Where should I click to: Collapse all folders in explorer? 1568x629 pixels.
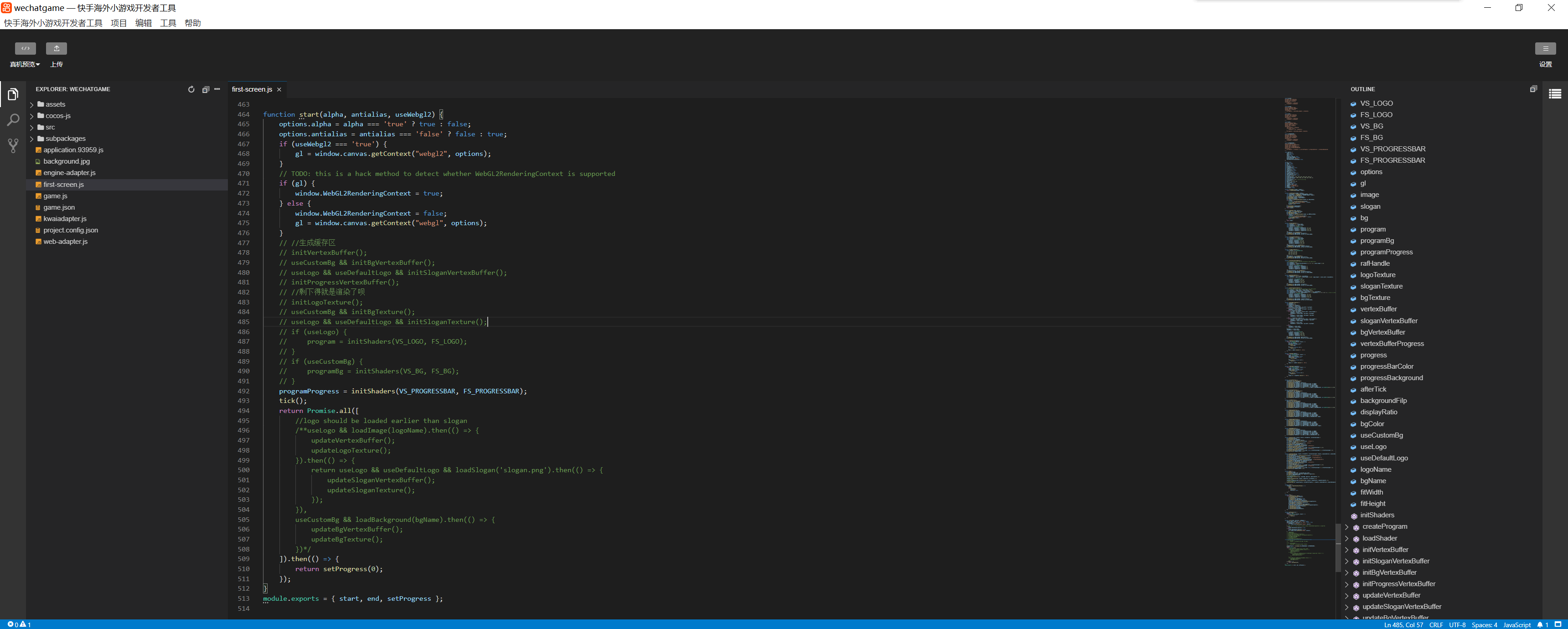205,89
